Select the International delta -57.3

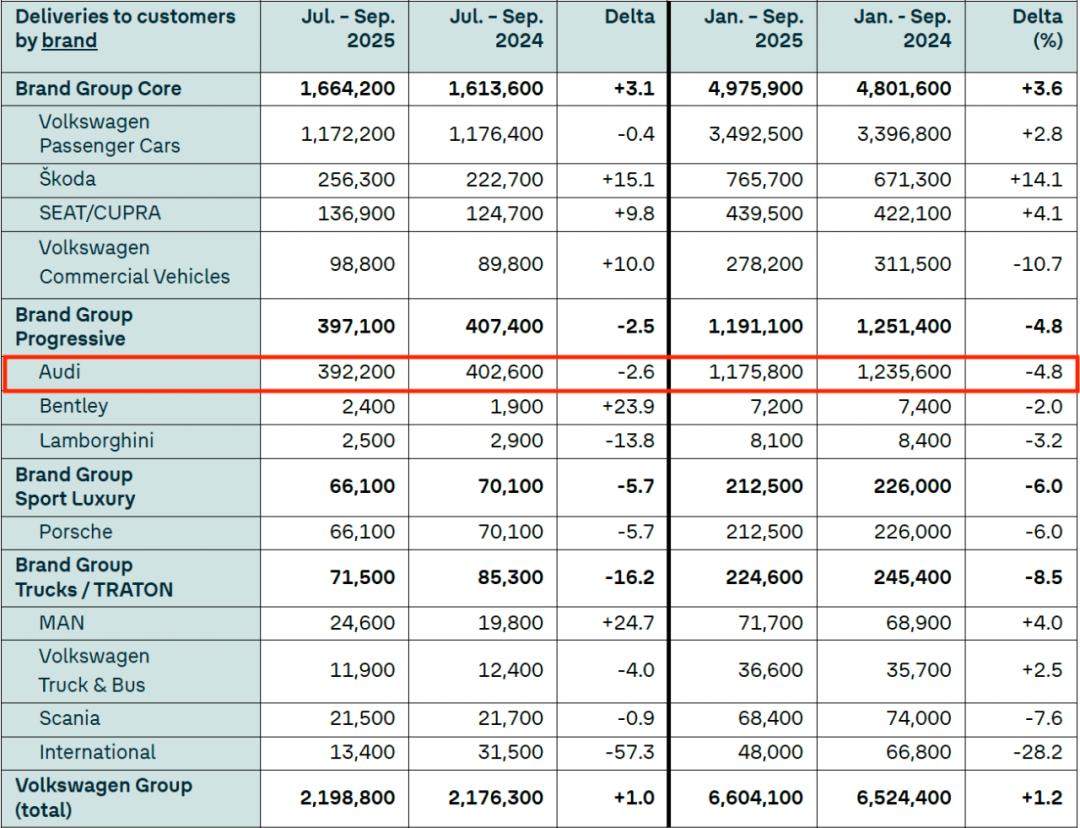pyautogui.click(x=630, y=753)
